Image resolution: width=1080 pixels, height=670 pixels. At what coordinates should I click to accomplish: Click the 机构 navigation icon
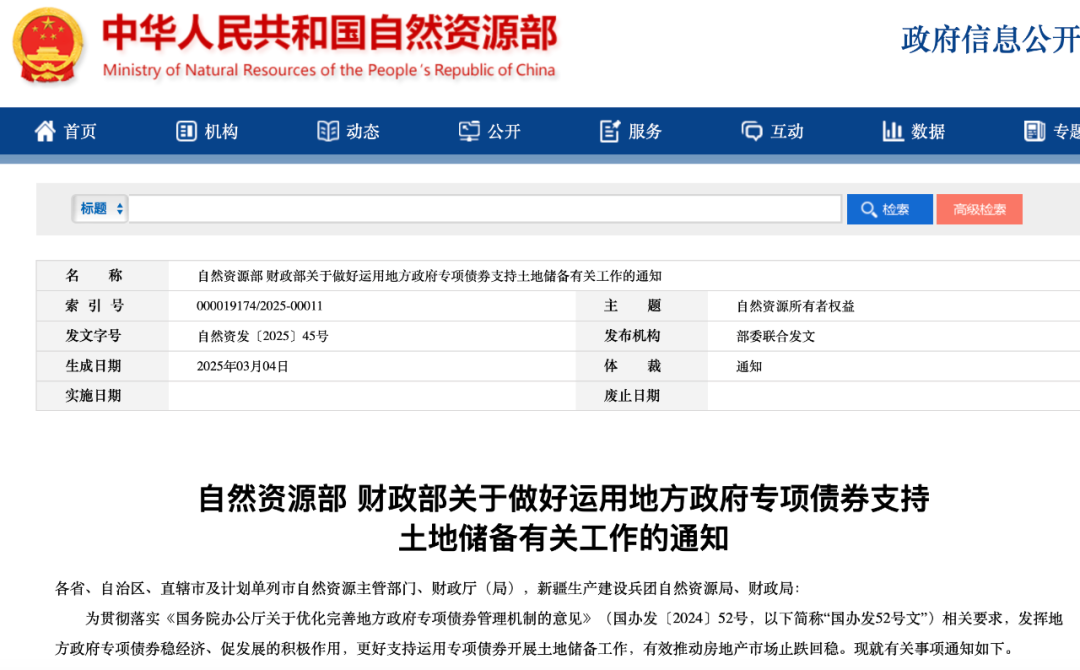186,131
